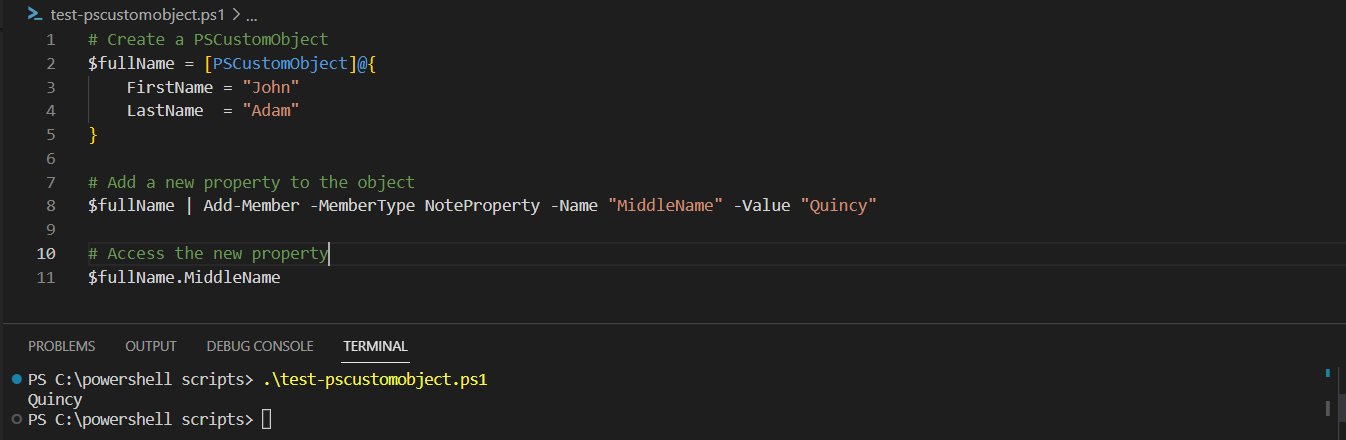
Task: Click the blue command-success marker in terminal
Action: point(16,380)
